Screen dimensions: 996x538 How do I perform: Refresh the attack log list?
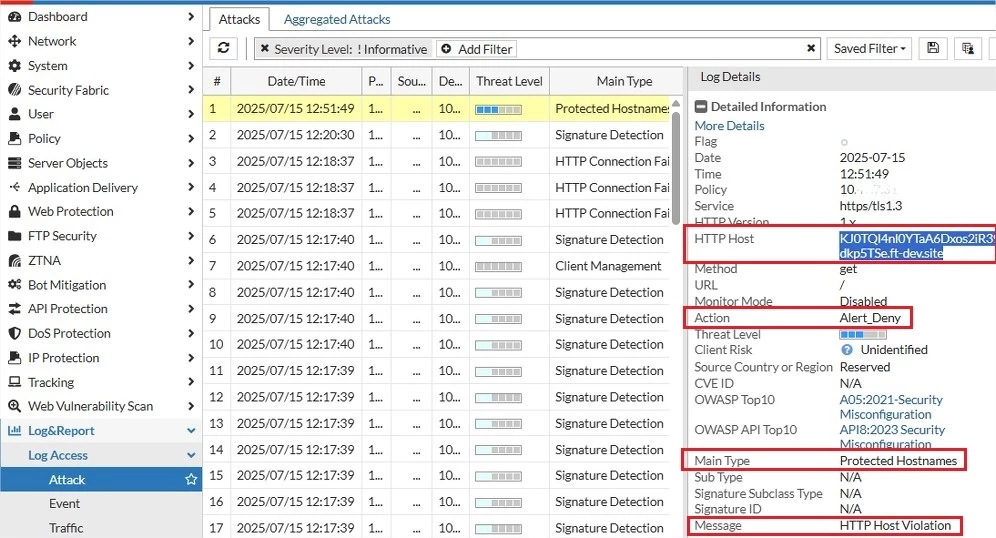(x=224, y=48)
